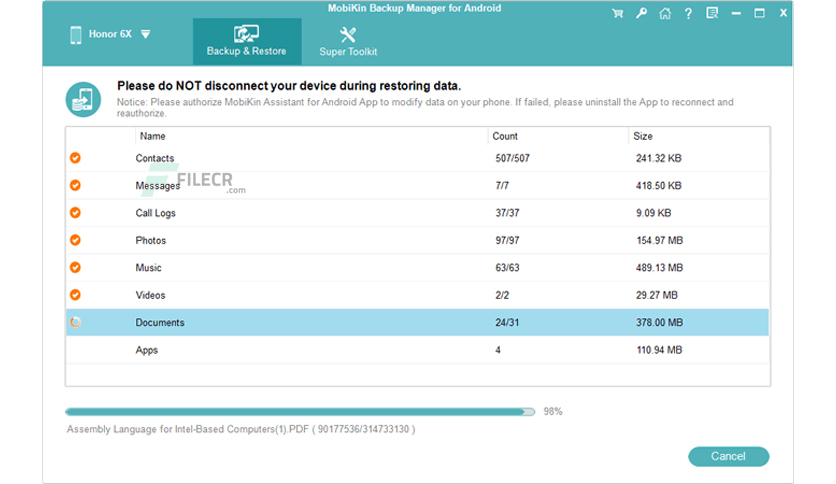Switch to the Backup & Restore tab
The image size is (836, 484).
click(x=247, y=42)
